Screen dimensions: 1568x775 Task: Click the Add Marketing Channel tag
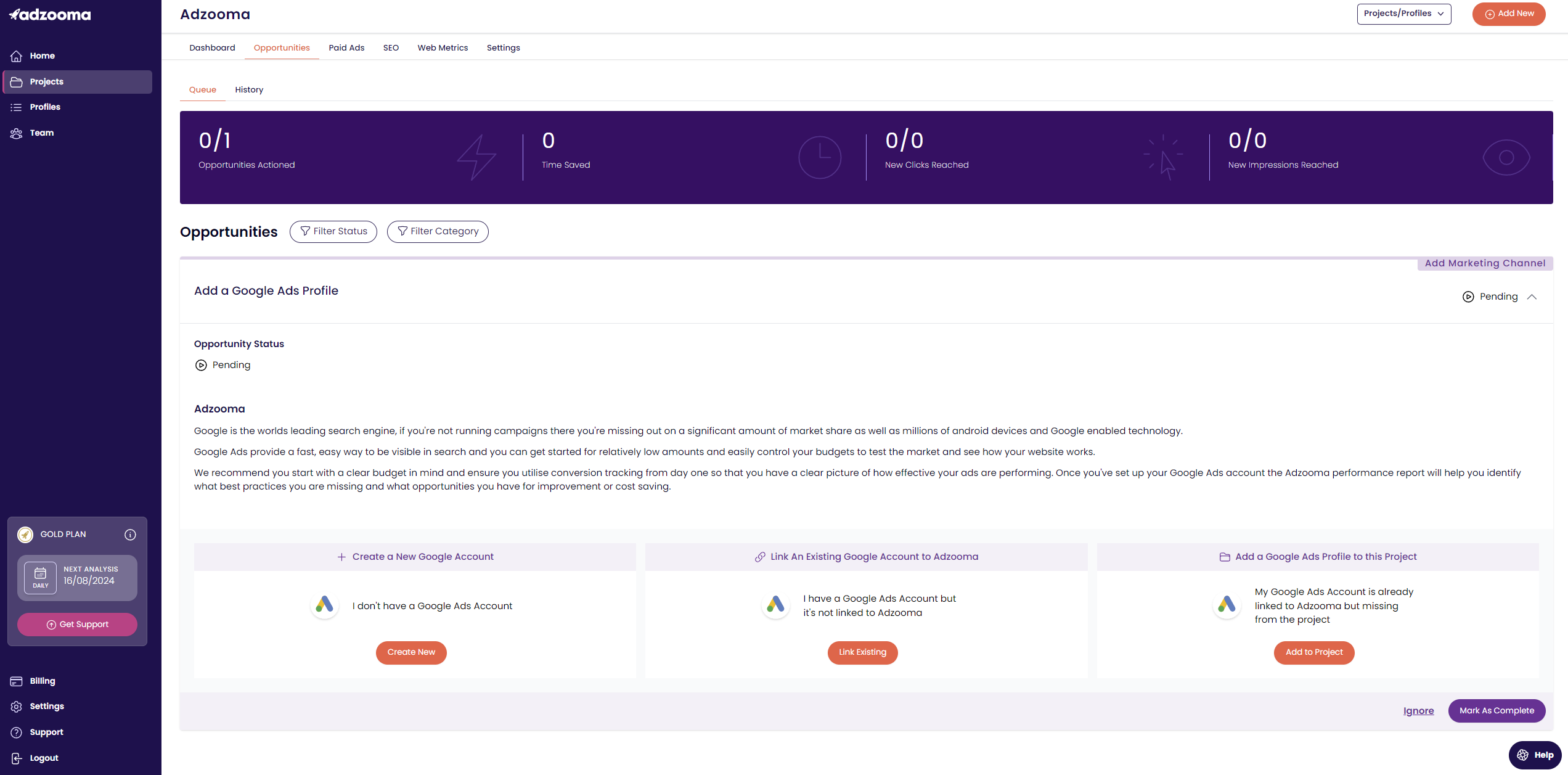tap(1485, 263)
